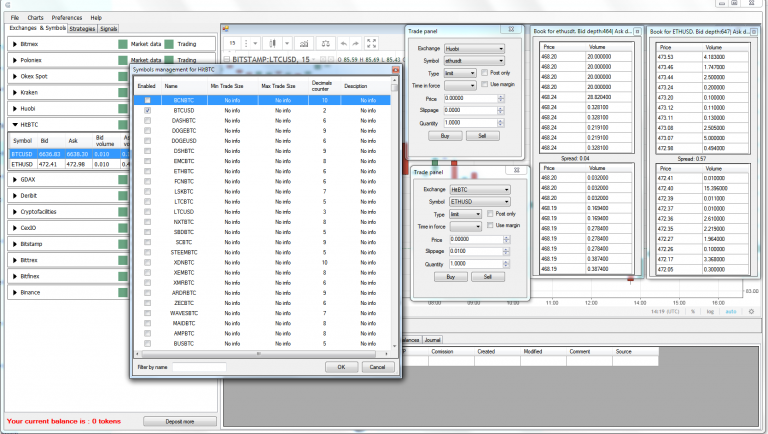
Task: Expand the Bitmex exchange row
Action: coord(15,44)
